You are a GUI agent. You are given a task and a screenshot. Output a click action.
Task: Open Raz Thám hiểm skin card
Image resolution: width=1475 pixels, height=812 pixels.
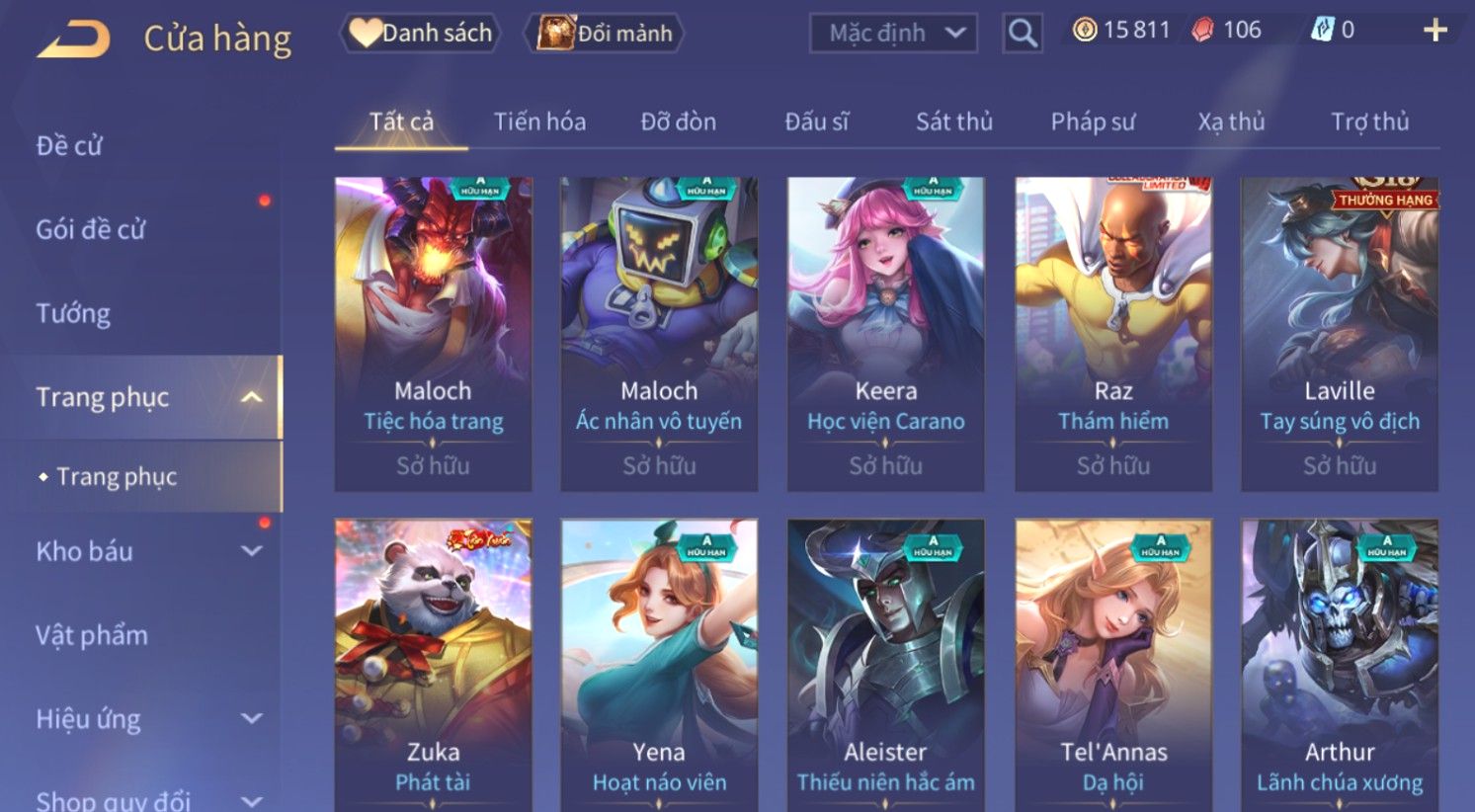tap(1113, 334)
